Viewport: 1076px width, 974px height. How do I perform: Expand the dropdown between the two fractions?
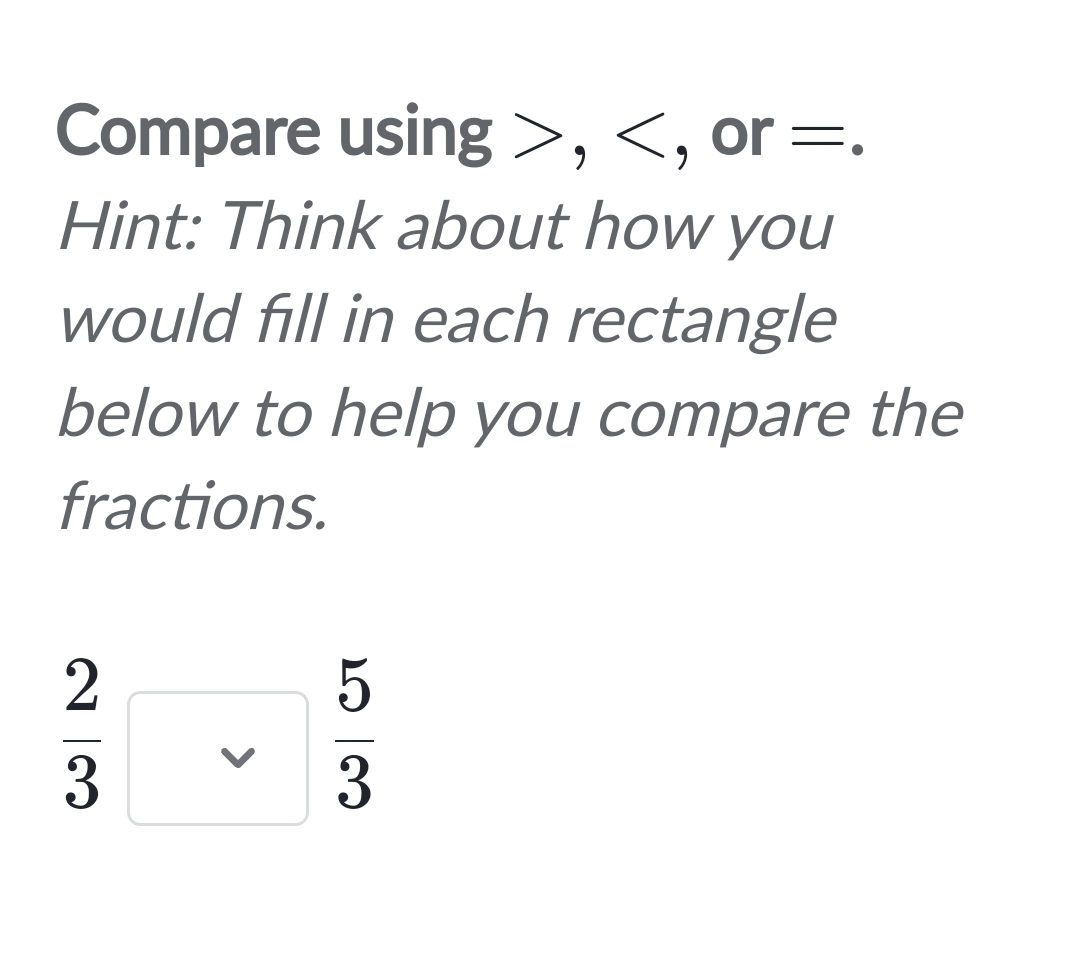pos(217,758)
